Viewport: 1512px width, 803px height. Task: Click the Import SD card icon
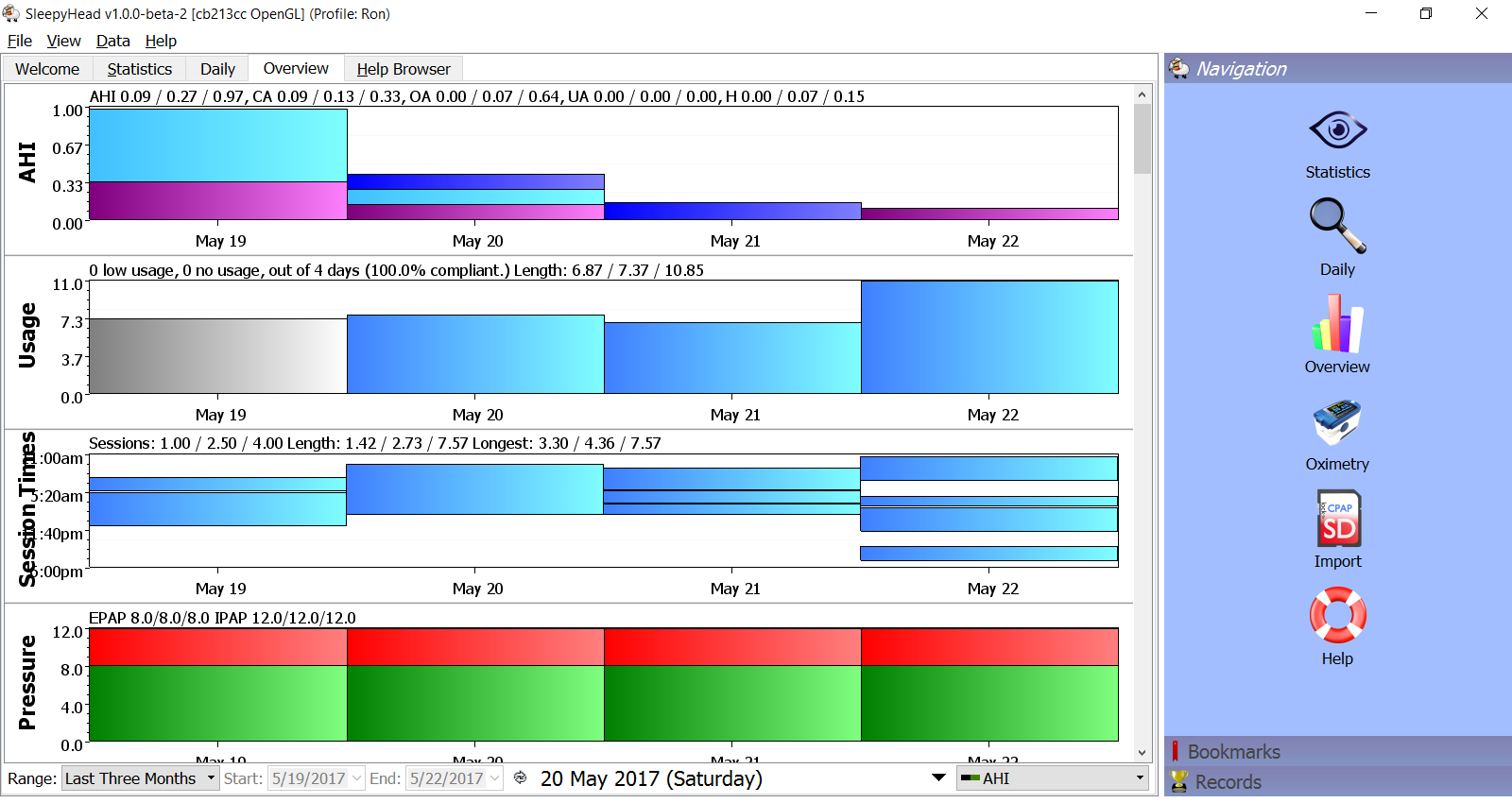click(x=1338, y=518)
